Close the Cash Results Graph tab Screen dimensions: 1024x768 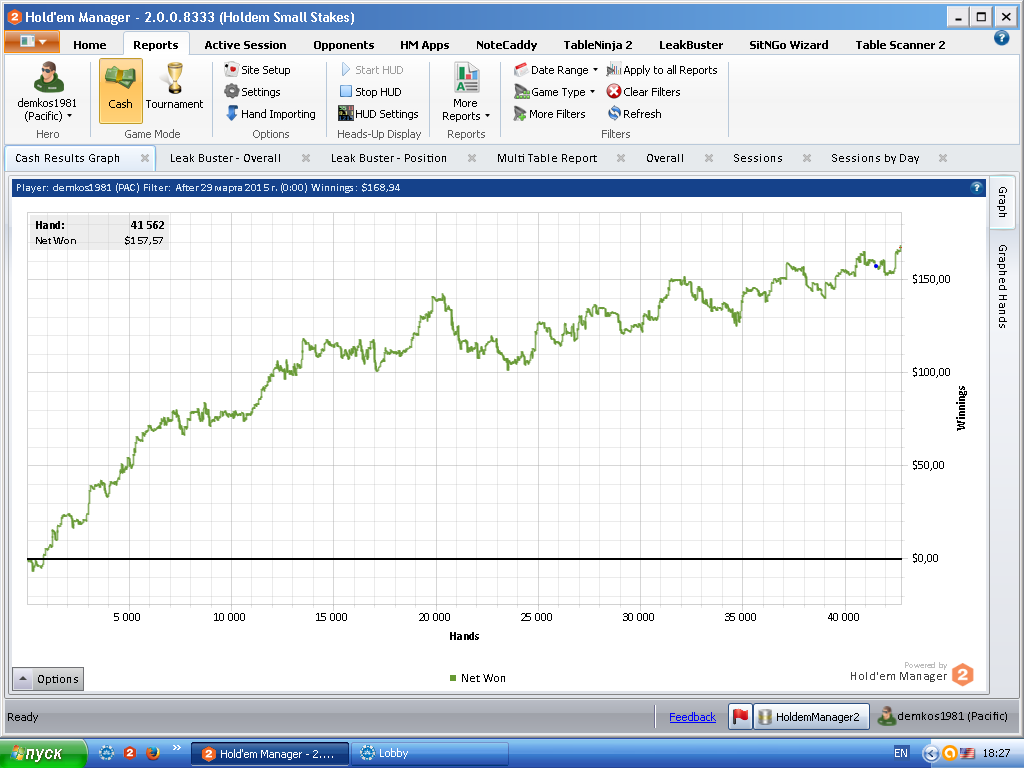(x=145, y=158)
